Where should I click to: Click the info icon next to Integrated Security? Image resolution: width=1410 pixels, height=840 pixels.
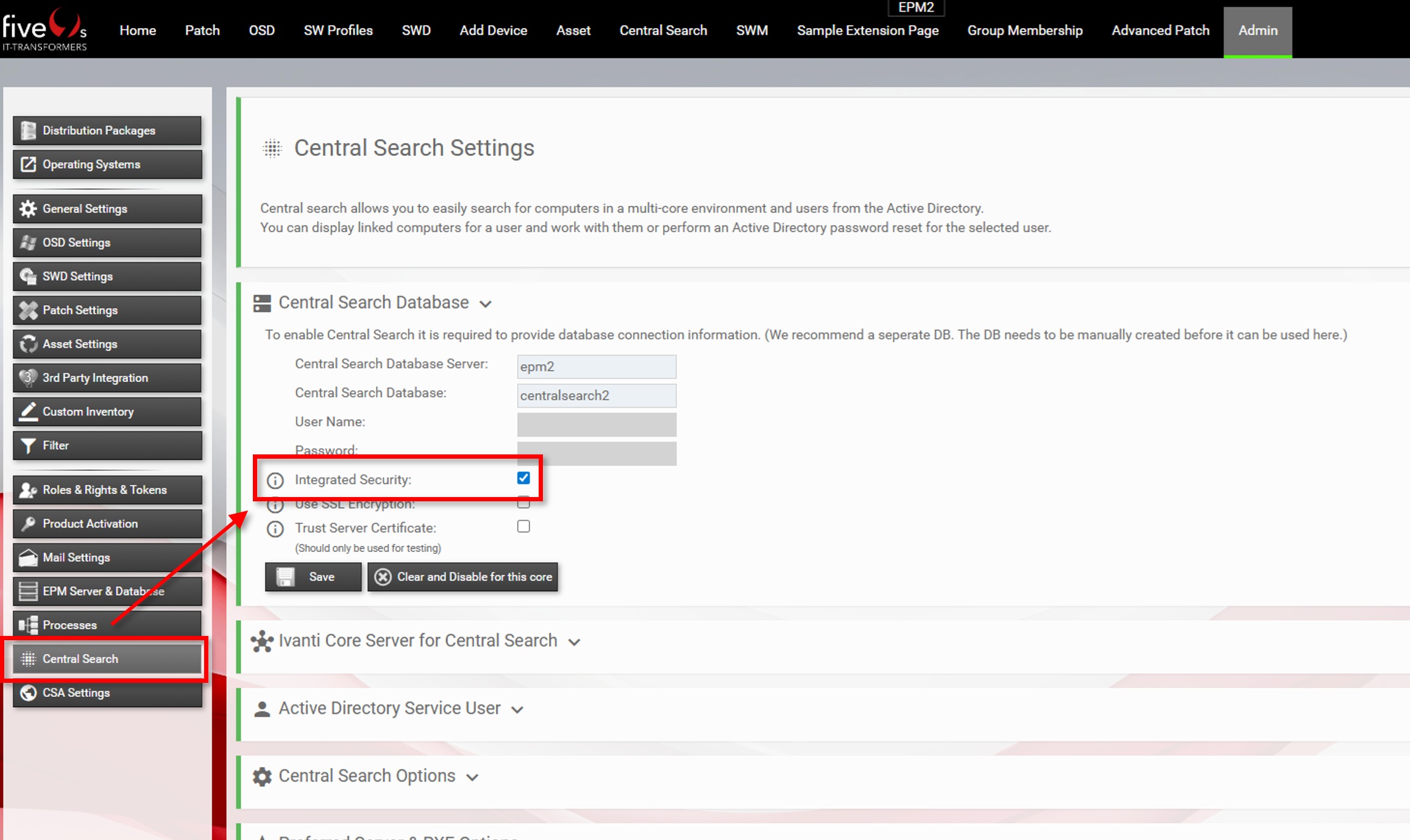275,481
